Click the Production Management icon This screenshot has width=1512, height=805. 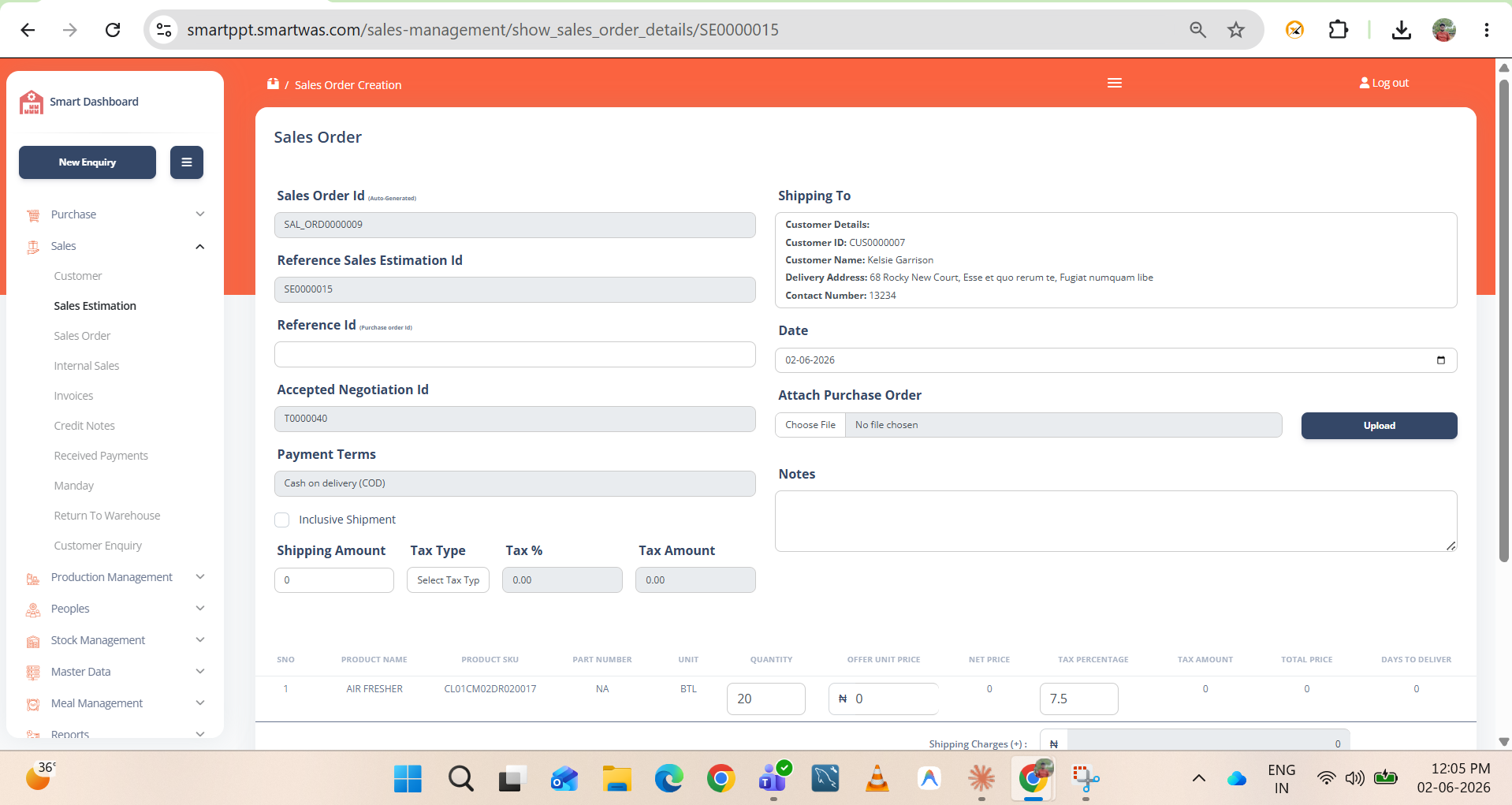pyautogui.click(x=33, y=578)
